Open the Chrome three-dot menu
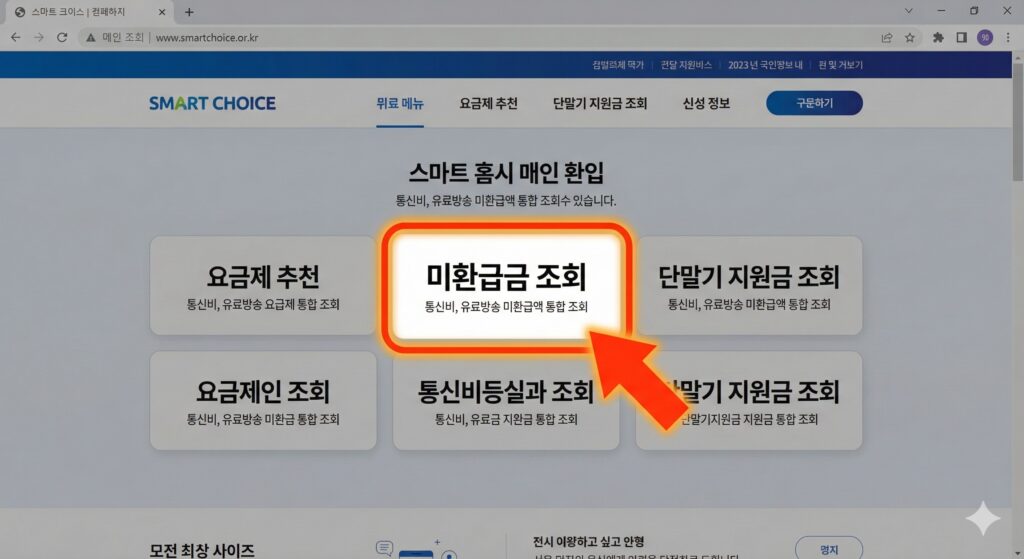The height and width of the screenshot is (559, 1024). click(x=1008, y=37)
